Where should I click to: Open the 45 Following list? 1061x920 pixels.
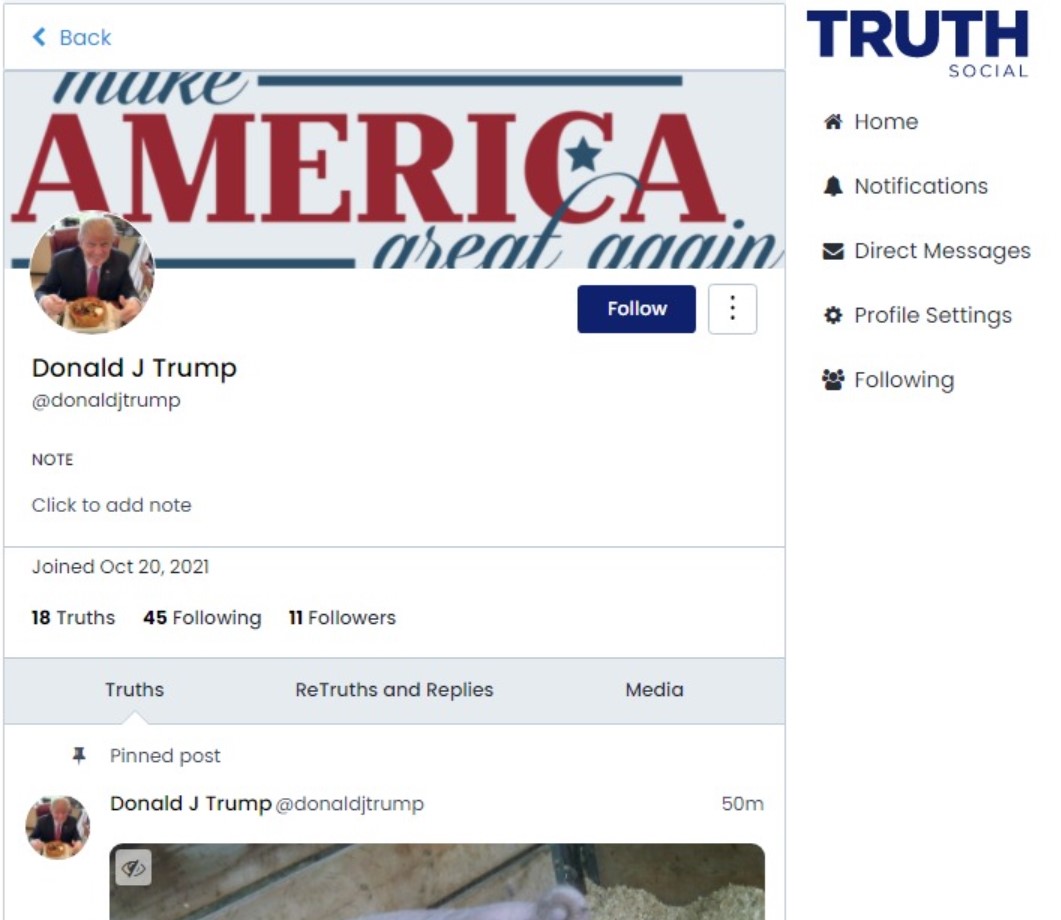[x=202, y=618]
